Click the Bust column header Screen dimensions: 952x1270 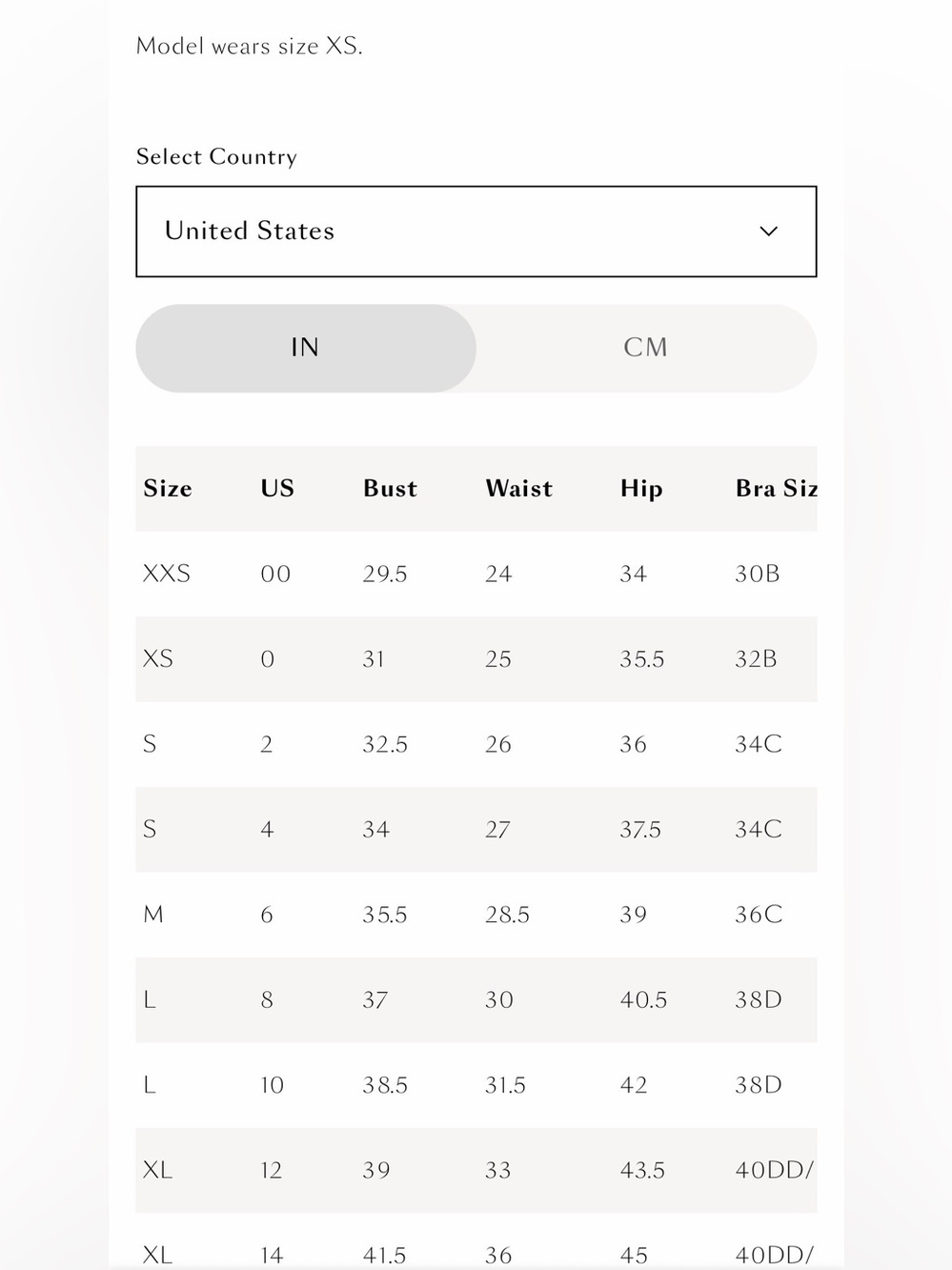coord(390,489)
